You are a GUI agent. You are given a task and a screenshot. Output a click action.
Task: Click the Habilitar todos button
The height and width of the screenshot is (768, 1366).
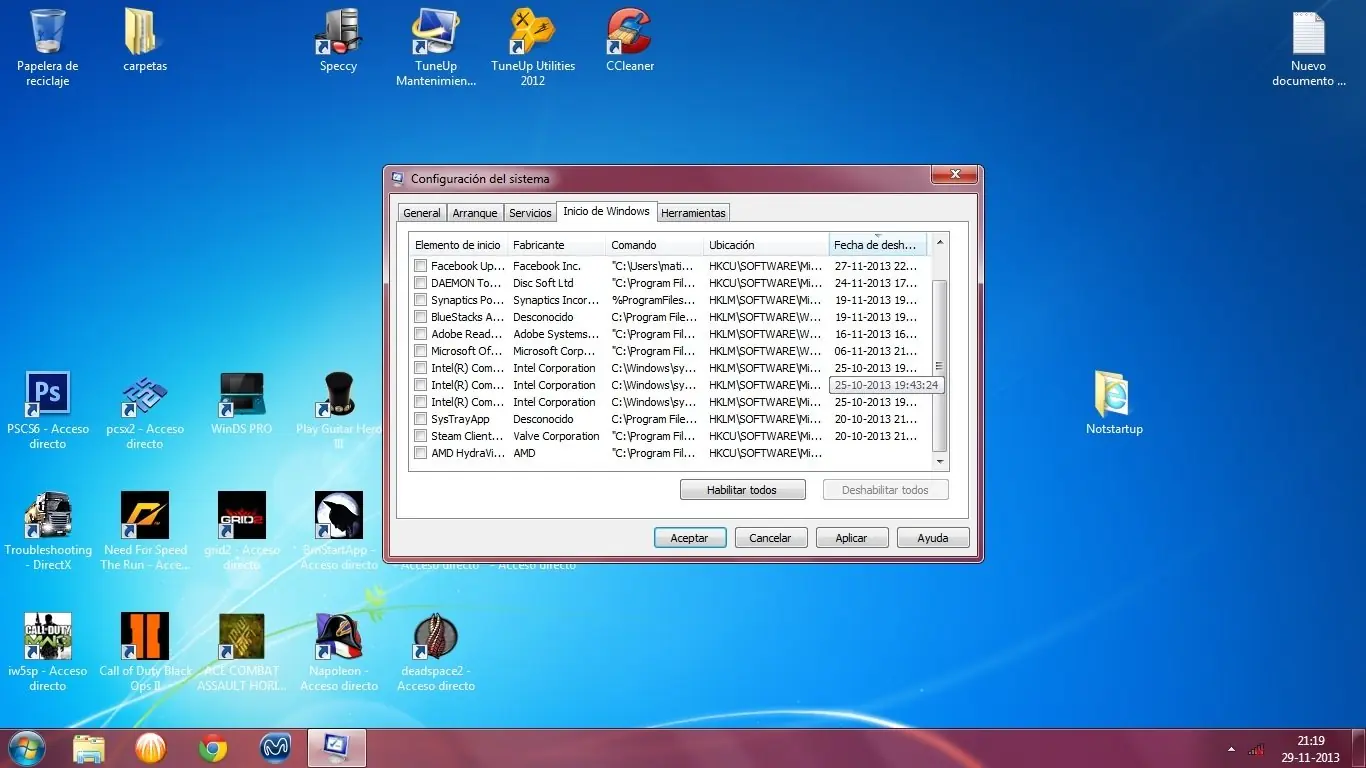pyautogui.click(x=742, y=490)
